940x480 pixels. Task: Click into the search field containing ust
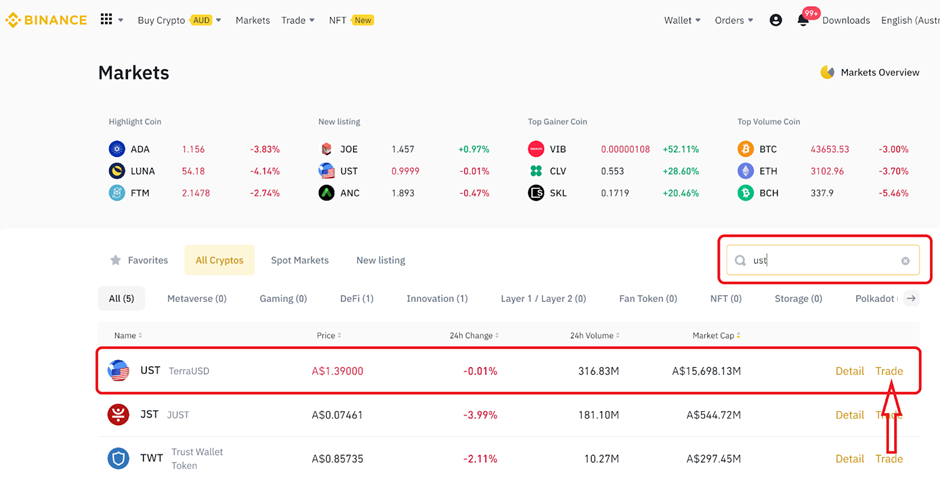point(822,260)
